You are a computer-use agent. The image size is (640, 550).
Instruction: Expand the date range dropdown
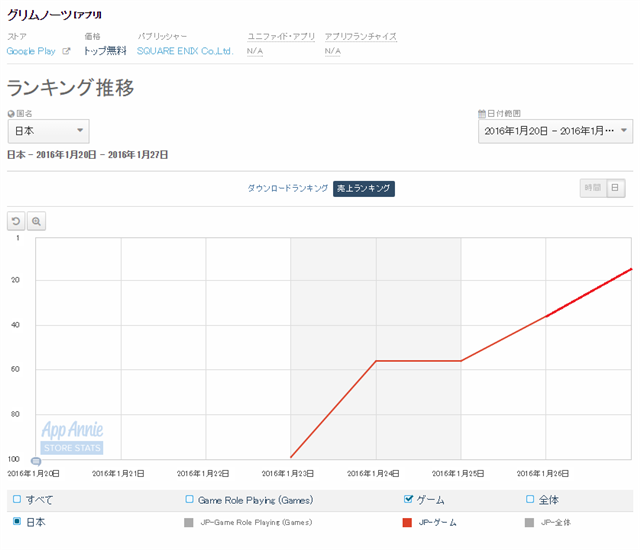point(555,131)
